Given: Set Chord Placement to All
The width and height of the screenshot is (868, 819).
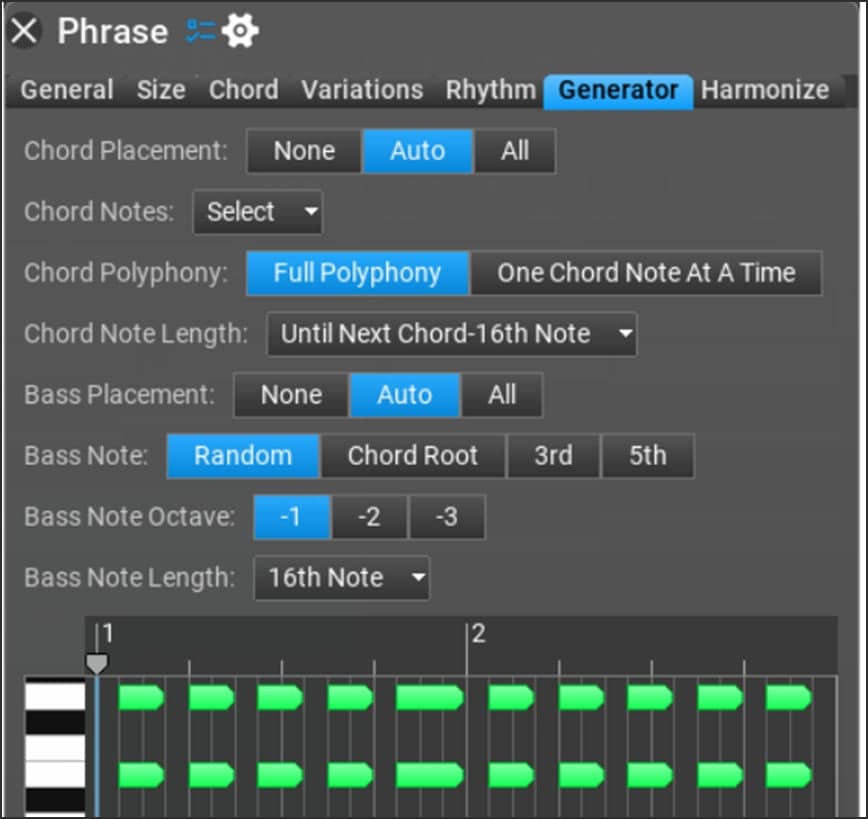Looking at the screenshot, I should coord(515,151).
